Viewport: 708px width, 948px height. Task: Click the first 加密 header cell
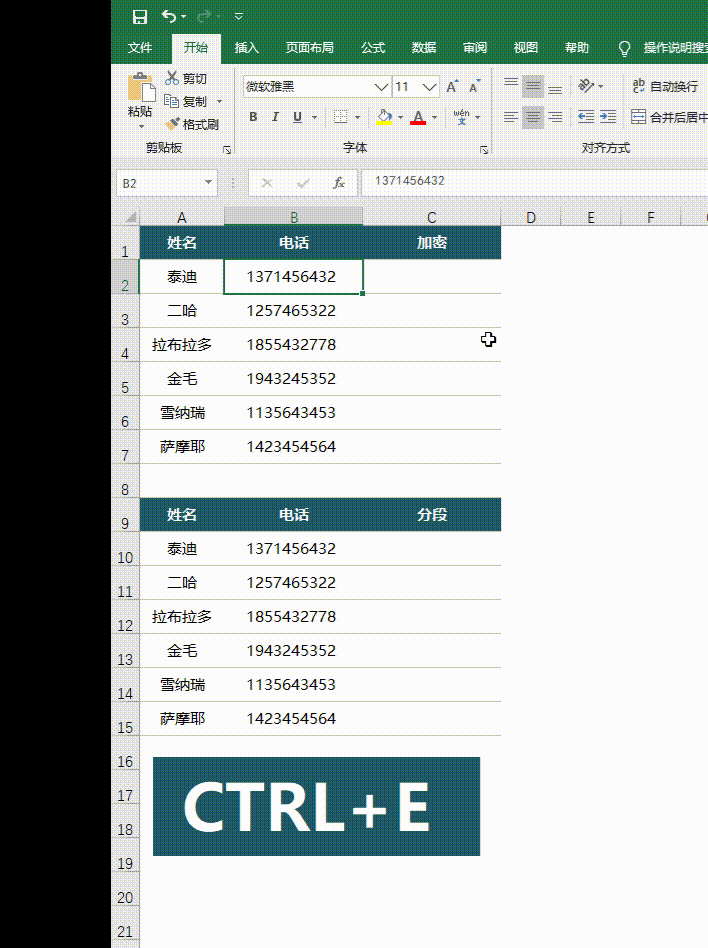pyautogui.click(x=432, y=242)
